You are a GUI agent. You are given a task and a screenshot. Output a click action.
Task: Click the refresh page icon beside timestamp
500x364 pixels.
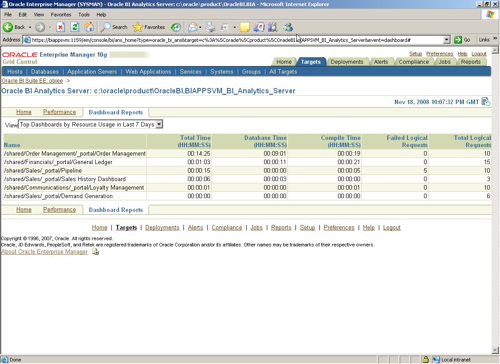click(486, 101)
